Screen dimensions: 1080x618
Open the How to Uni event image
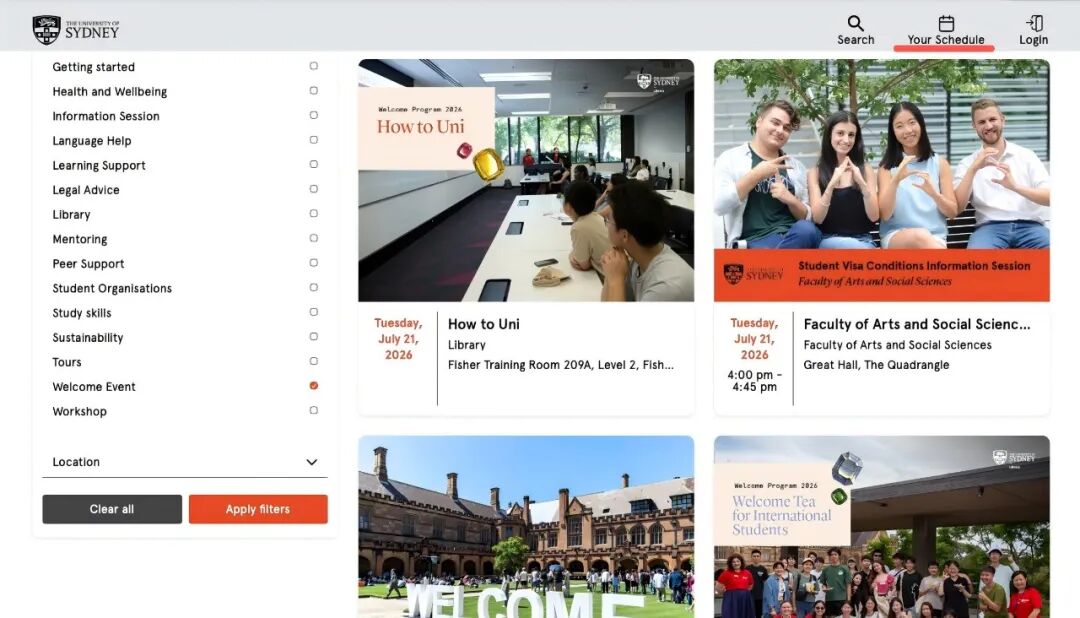tap(526, 181)
